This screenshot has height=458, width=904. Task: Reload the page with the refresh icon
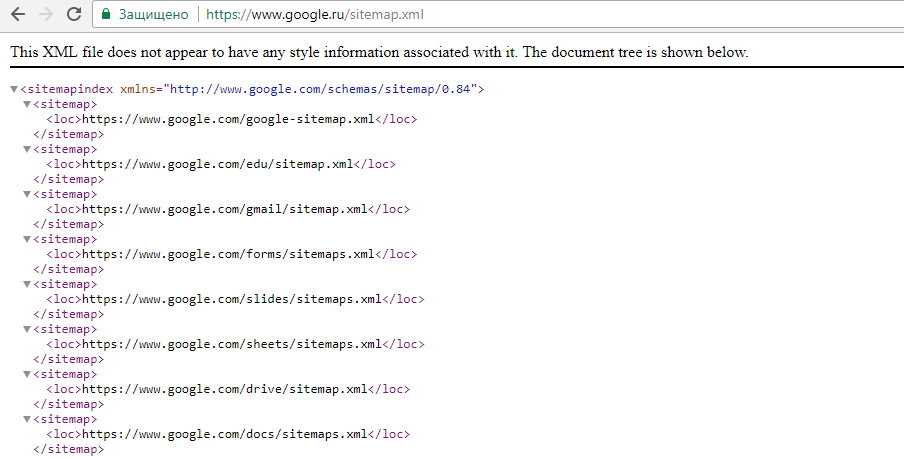click(x=74, y=14)
